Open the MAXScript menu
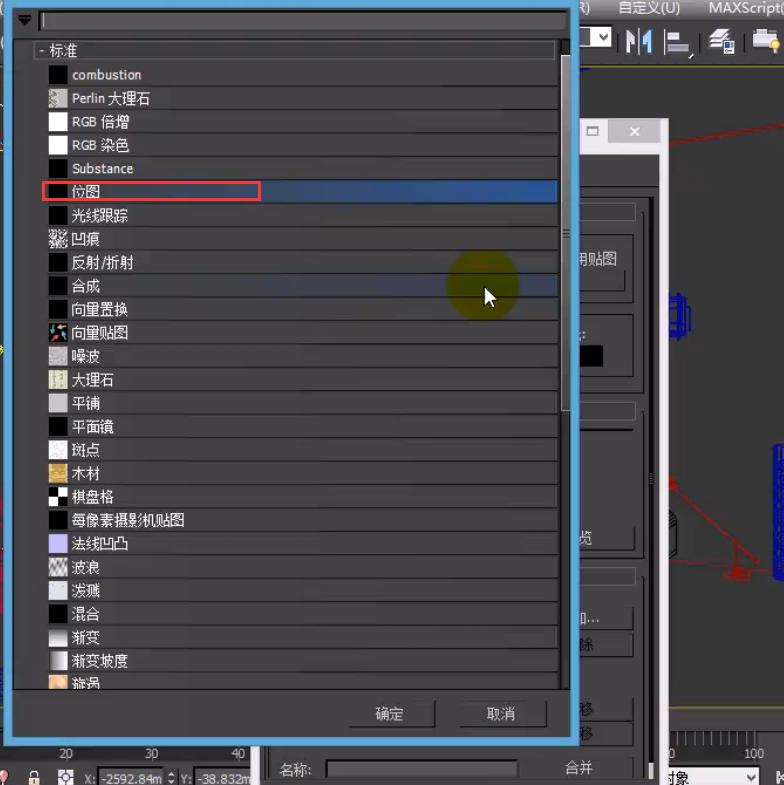 pyautogui.click(x=745, y=8)
